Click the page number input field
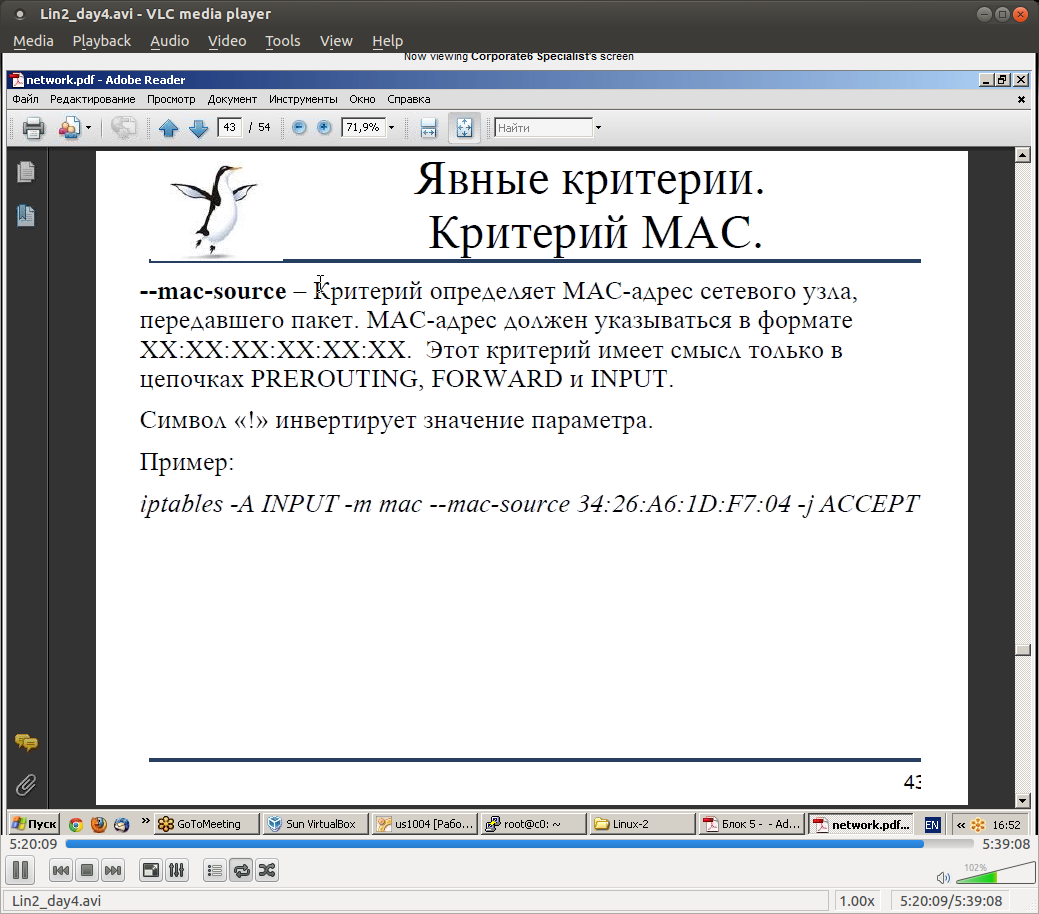 tap(229, 127)
